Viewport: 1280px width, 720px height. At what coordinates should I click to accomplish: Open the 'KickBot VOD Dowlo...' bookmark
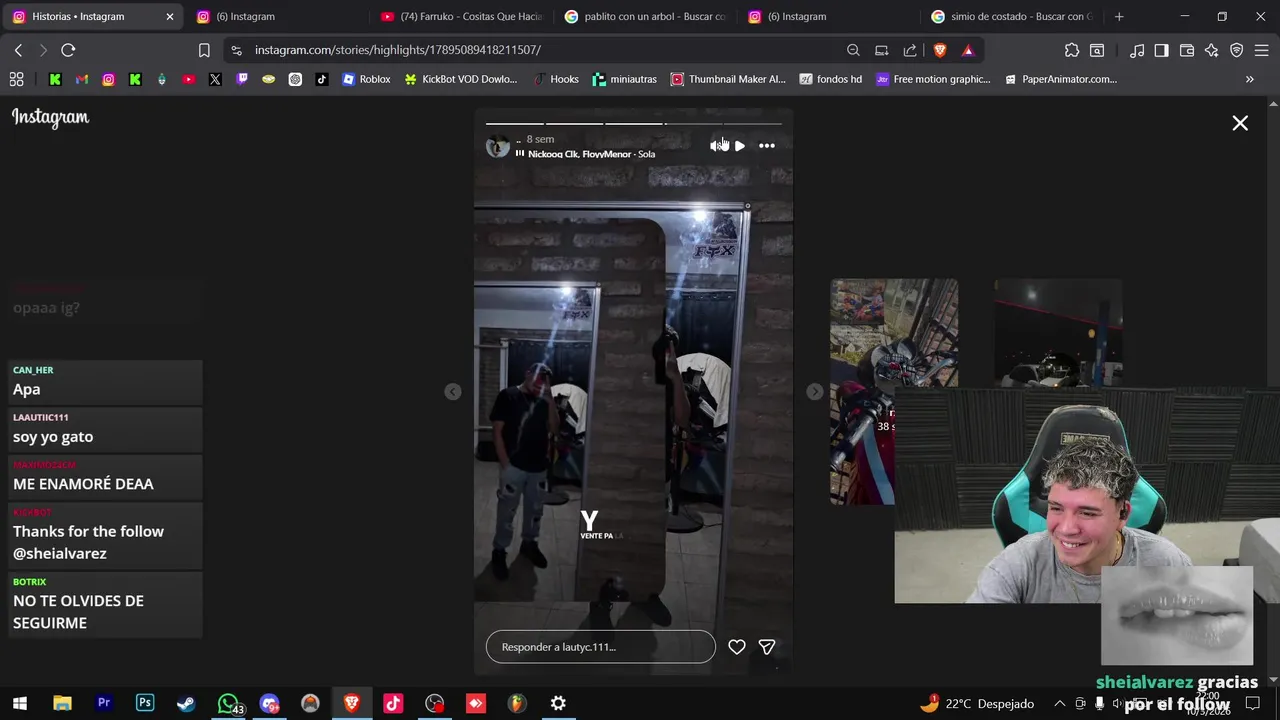point(461,79)
